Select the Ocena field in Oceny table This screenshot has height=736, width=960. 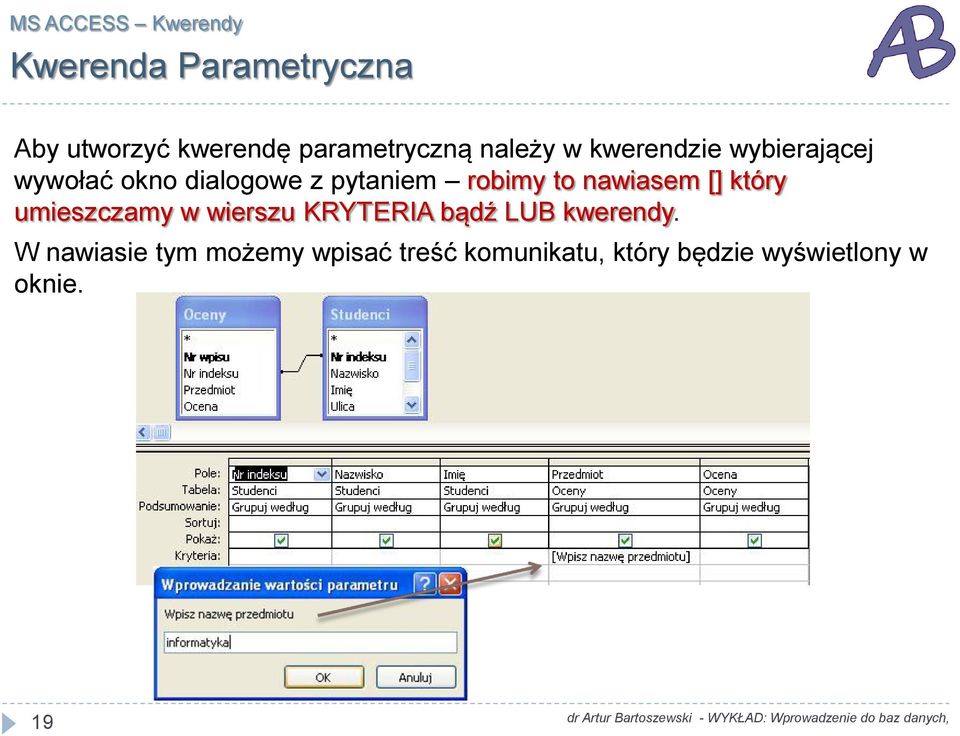point(201,407)
